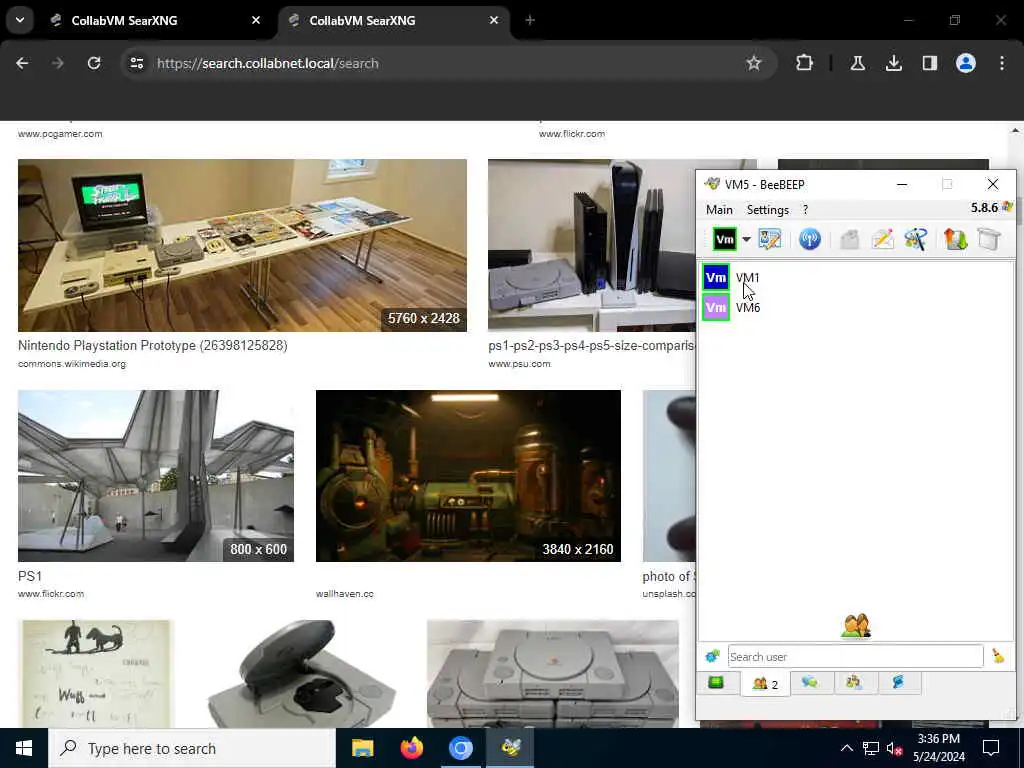Open the Settings menu in BeeBEEP
Viewport: 1024px width, 768px height.
[767, 210]
